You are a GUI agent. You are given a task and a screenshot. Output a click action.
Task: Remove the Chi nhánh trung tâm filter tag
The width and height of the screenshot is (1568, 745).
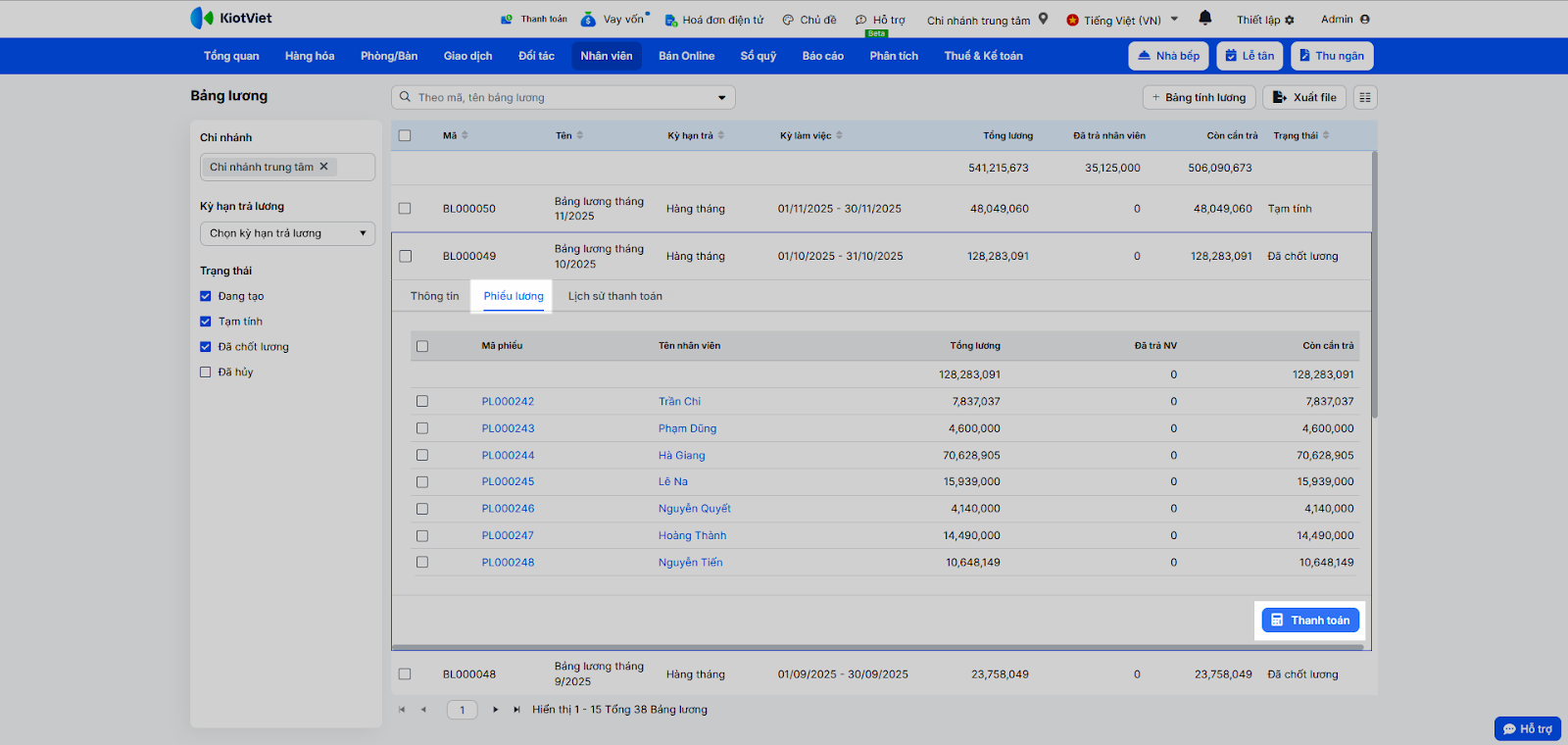(x=324, y=167)
